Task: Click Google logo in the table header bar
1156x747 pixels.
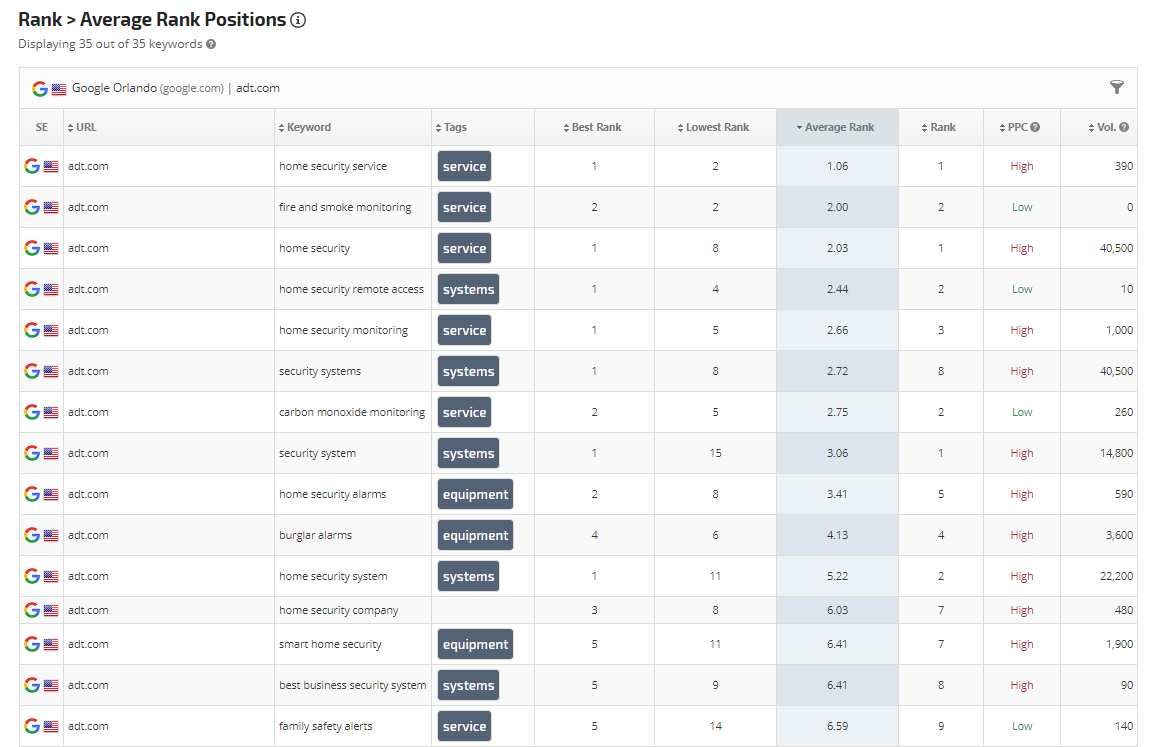Action: tap(40, 88)
